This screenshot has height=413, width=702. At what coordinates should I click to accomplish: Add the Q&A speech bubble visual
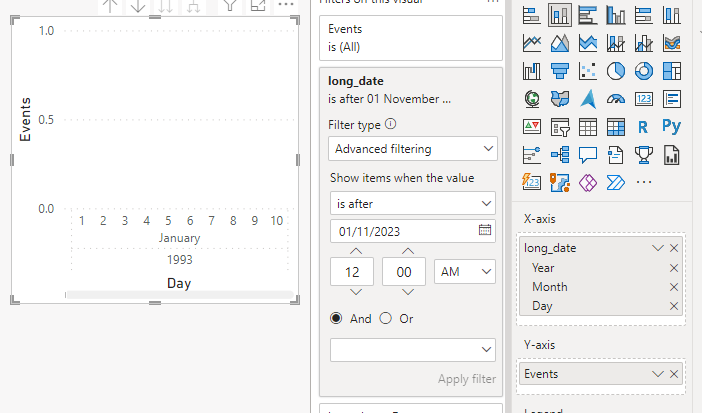point(588,155)
